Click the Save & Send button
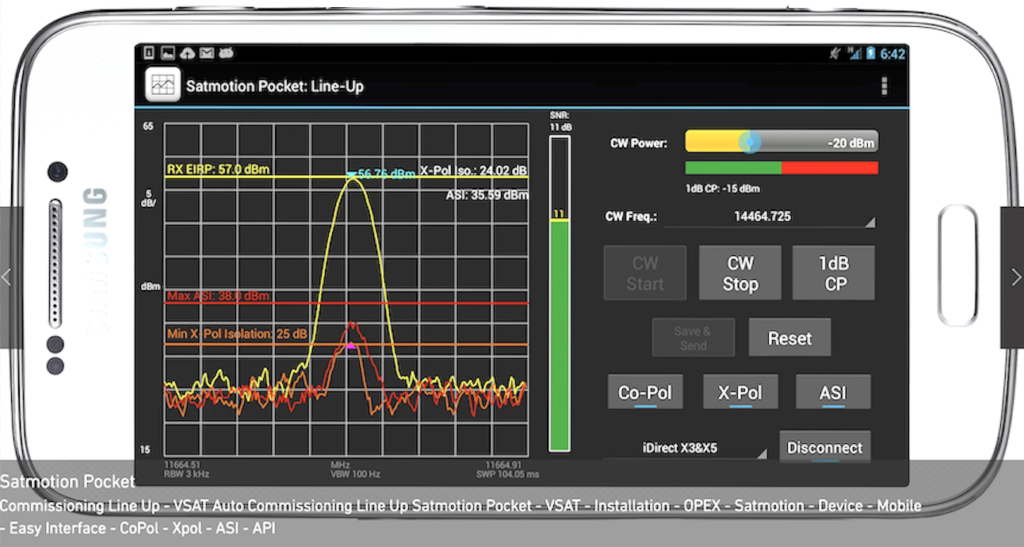This screenshot has width=1024, height=547. (x=693, y=337)
